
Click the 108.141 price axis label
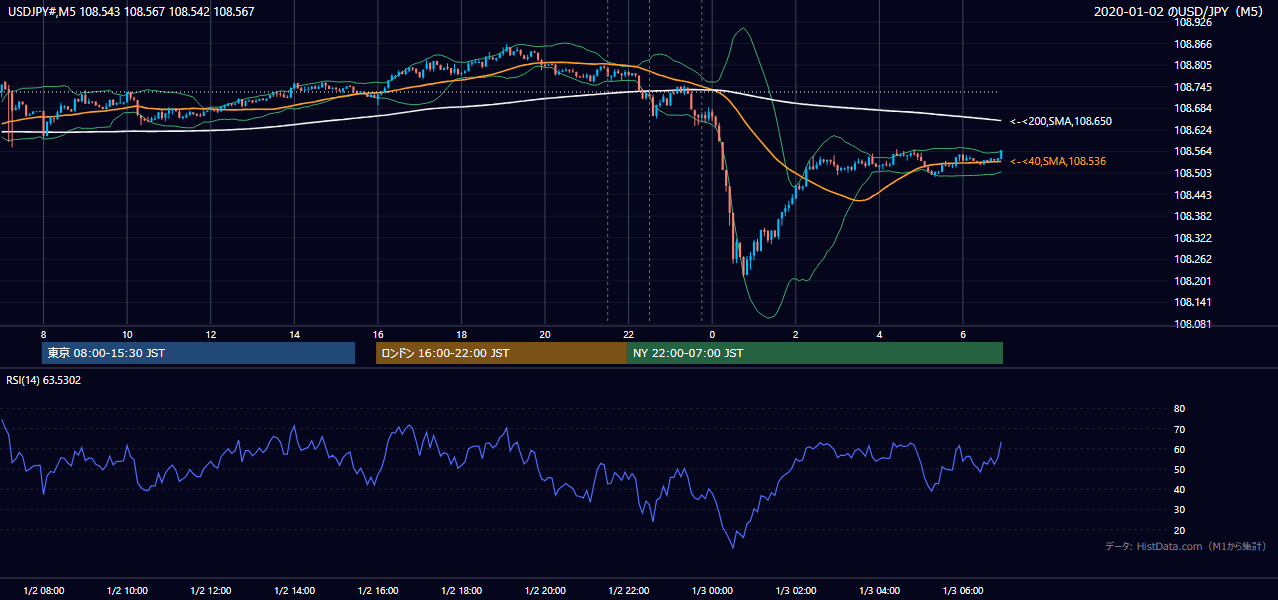point(1193,302)
